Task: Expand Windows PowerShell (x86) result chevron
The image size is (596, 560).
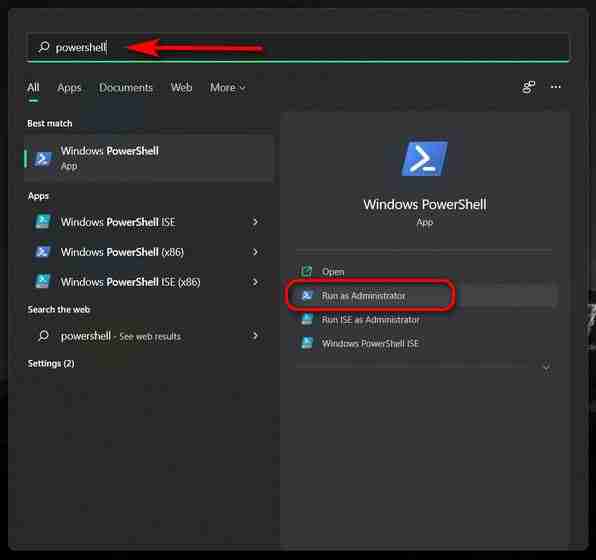Action: pos(255,252)
